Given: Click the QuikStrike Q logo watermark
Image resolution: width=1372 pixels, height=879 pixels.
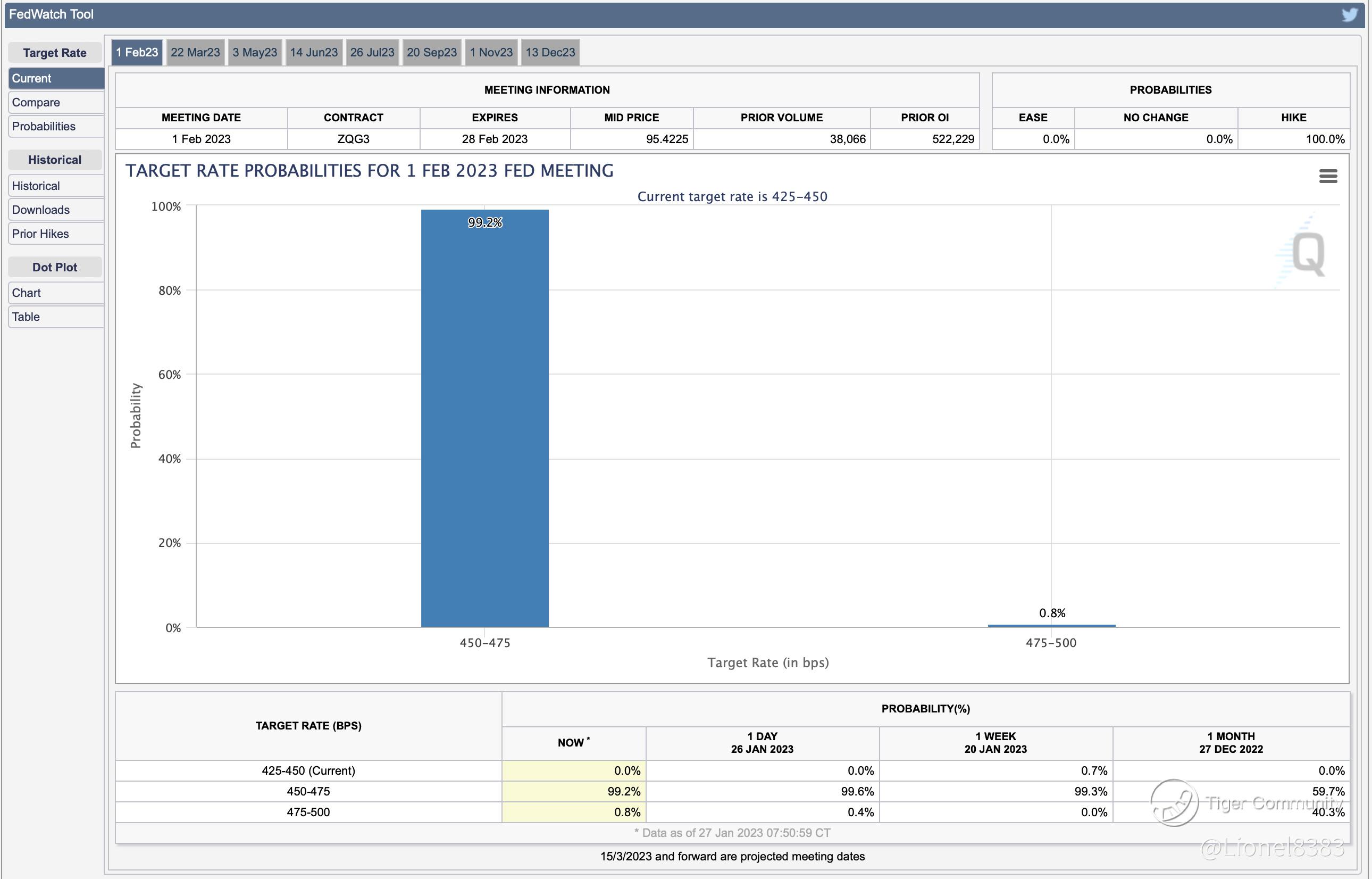Looking at the screenshot, I should pos(1307,254).
